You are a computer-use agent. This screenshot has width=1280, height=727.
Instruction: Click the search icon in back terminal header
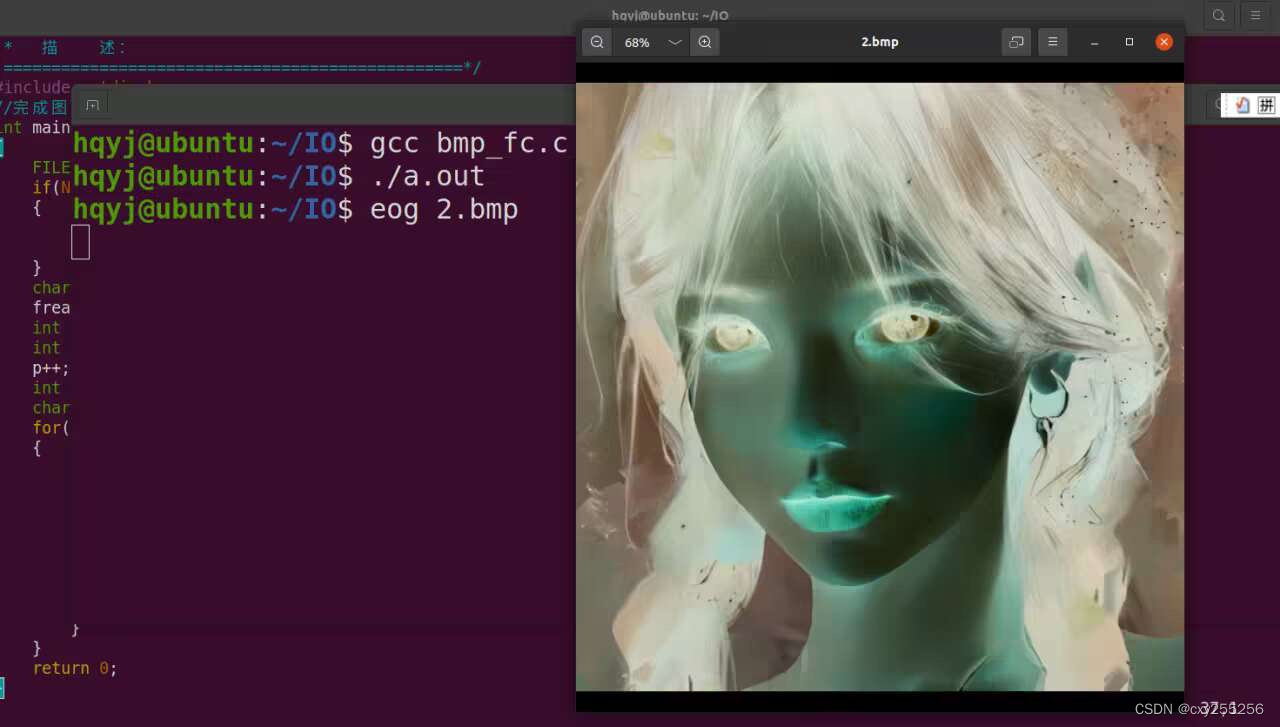[x=1219, y=15]
